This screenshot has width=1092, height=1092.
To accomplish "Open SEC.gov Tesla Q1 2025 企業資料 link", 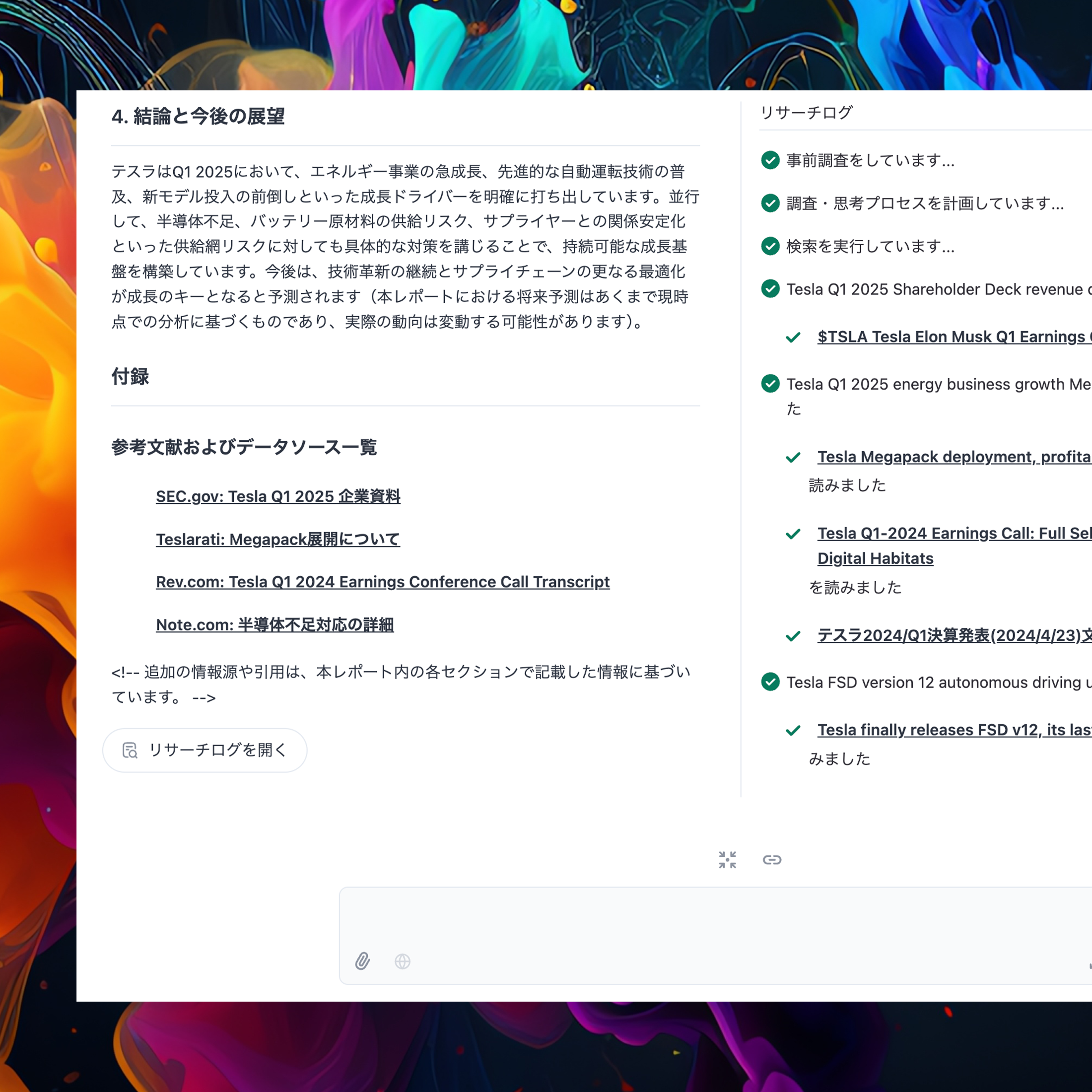I will (x=277, y=496).
